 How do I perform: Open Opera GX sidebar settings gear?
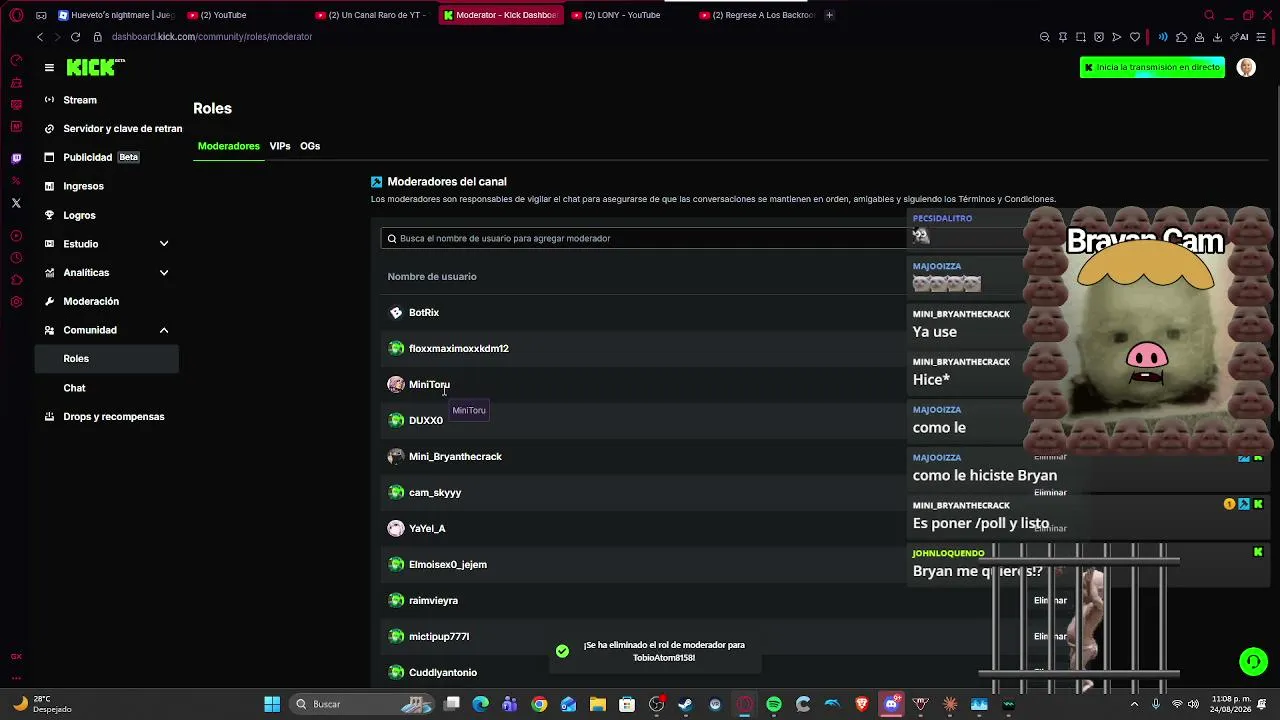[16, 302]
